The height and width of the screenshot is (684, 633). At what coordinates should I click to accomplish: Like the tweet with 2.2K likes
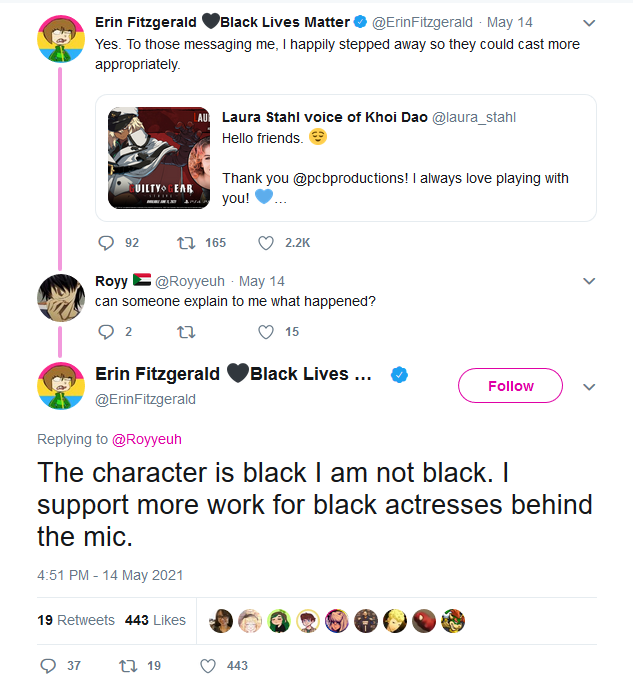pyautogui.click(x=266, y=243)
